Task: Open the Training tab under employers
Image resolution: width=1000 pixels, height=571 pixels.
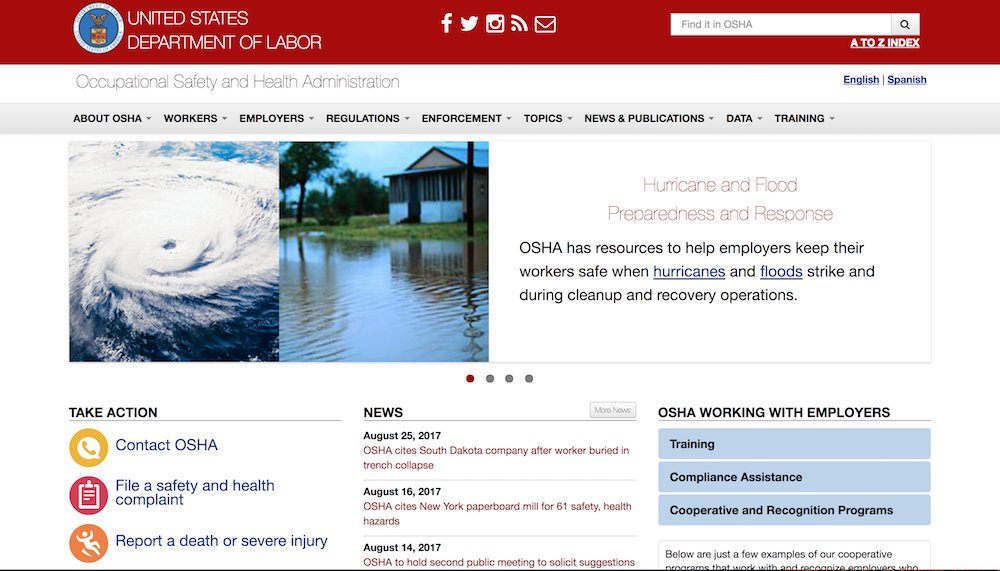Action: pos(794,444)
